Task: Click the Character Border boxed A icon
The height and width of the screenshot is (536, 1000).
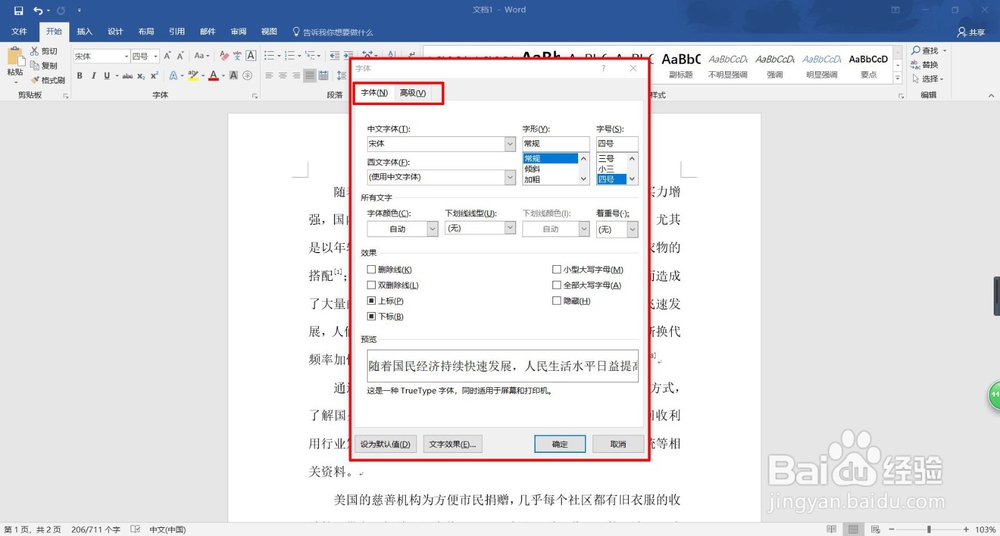Action: pyautogui.click(x=251, y=56)
